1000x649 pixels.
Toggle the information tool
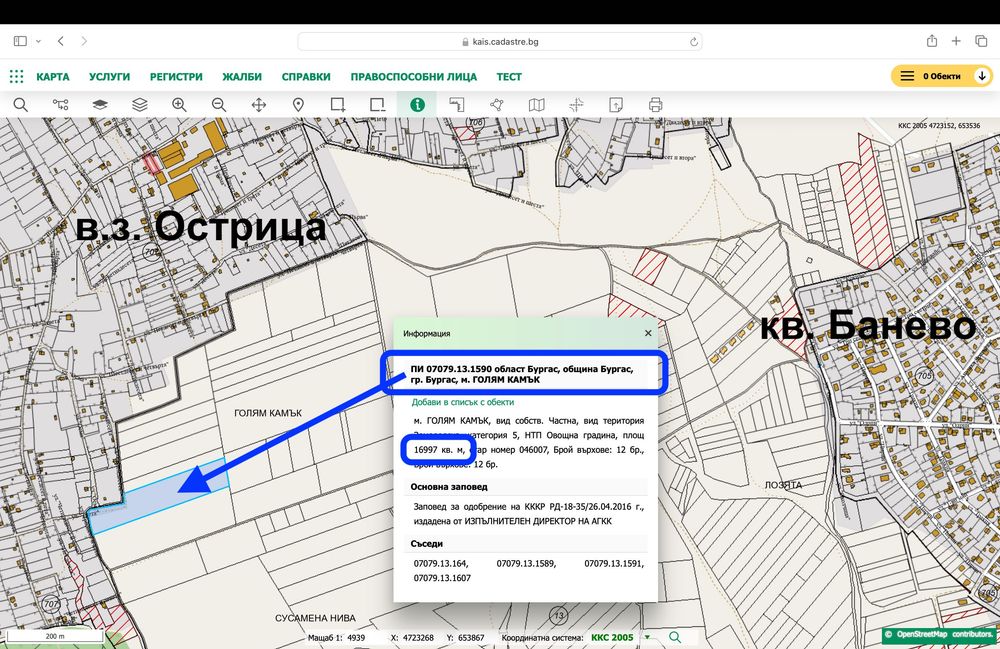[x=417, y=105]
